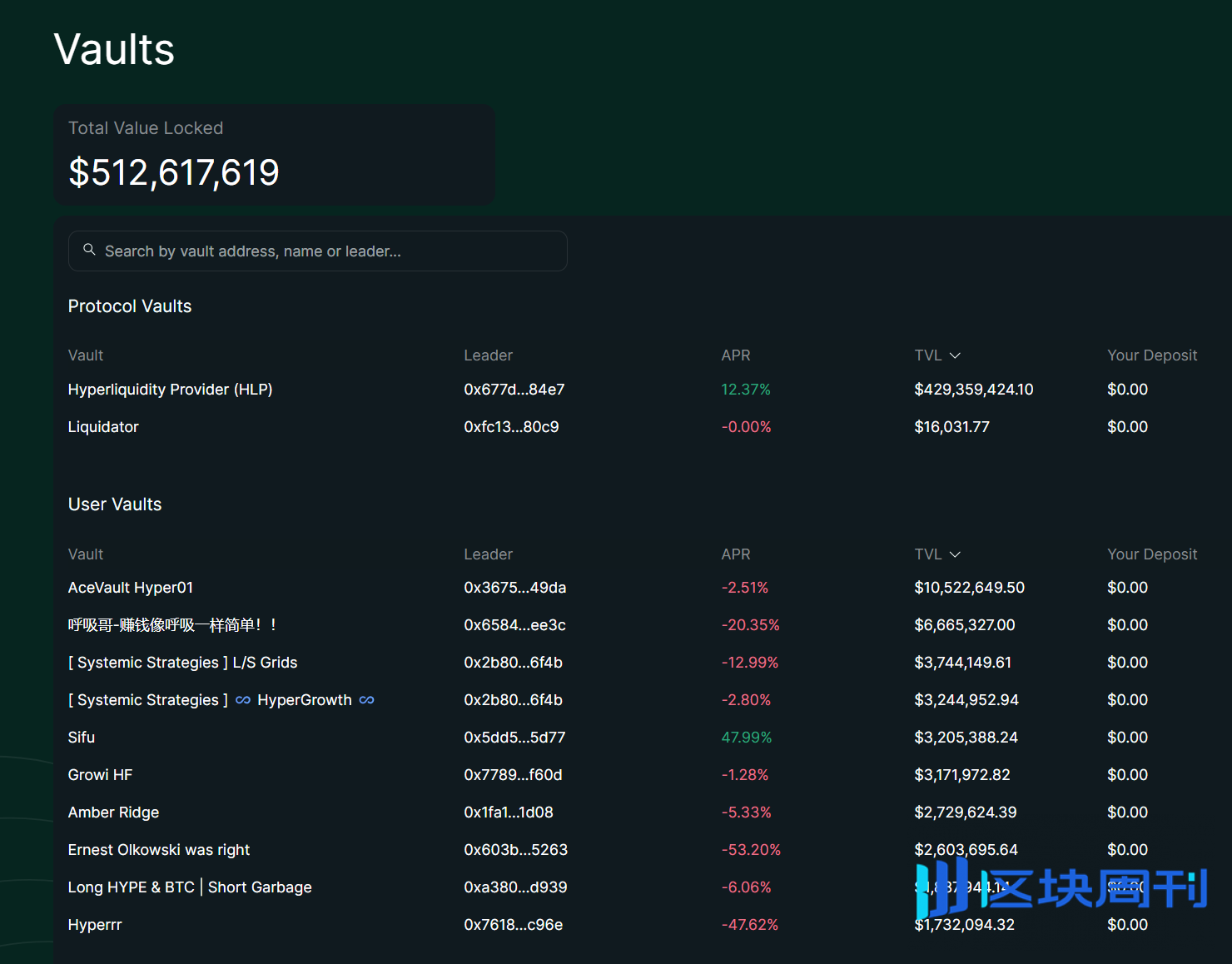
Task: Sort Protocol Vaults by TVL chevron
Action: [955, 355]
